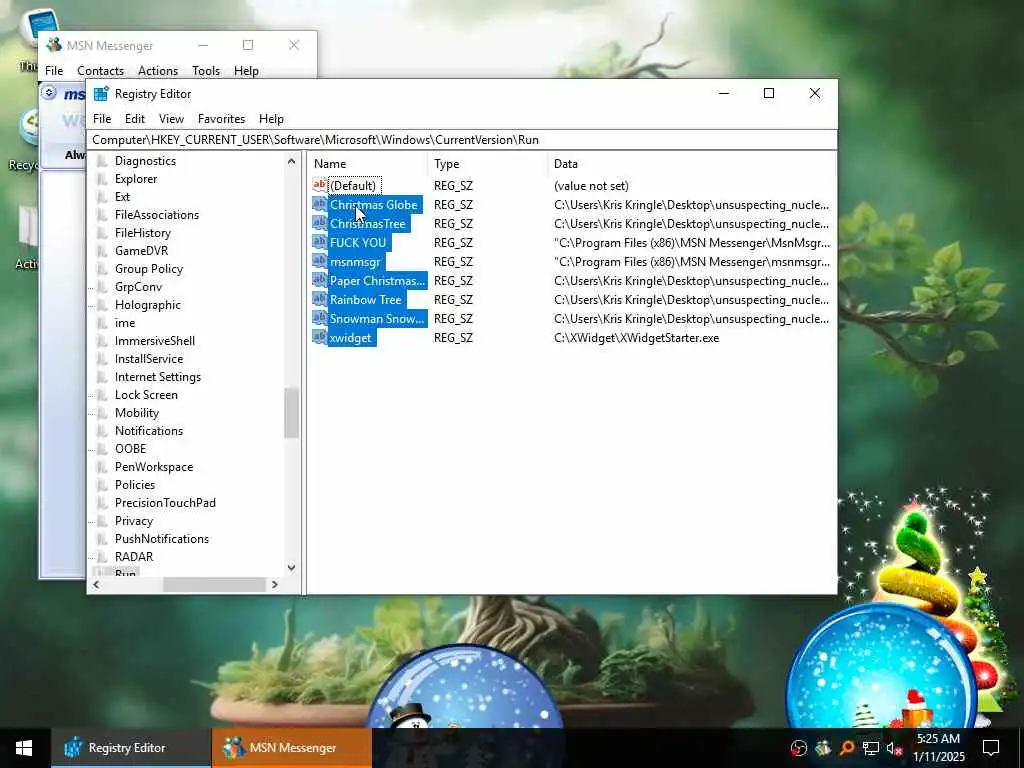This screenshot has height=768, width=1024.
Task: Open the Favorites menu in Registry Editor
Action: tap(221, 119)
